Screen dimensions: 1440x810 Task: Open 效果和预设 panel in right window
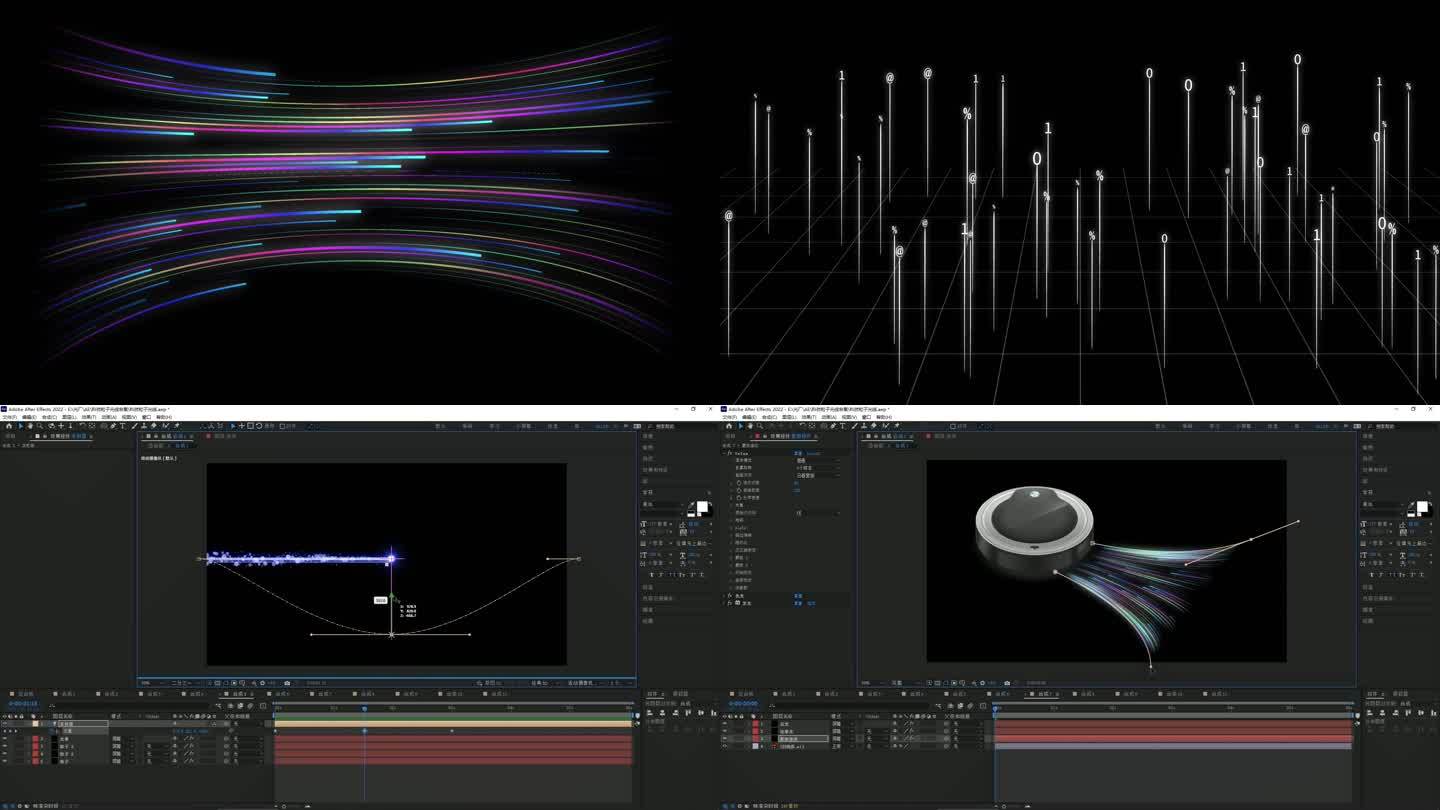tap(1375, 470)
